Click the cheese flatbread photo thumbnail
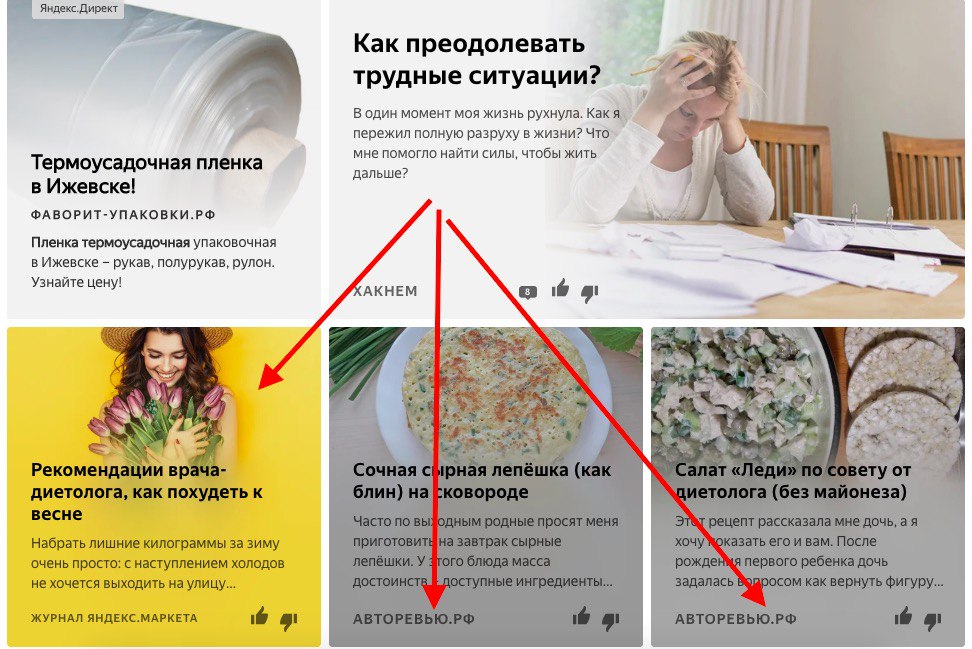The height and width of the screenshot is (649, 972). [x=485, y=392]
